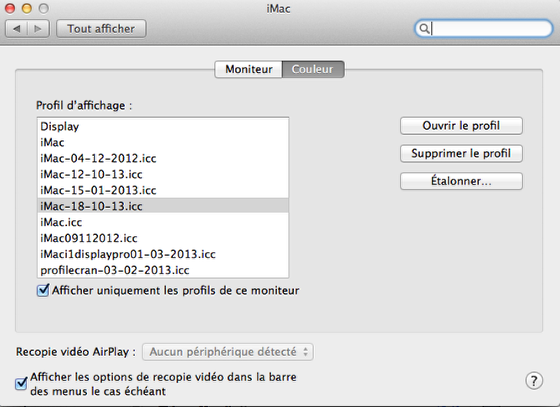Uncheck Afficher uniquement les profils de ce moniteur
The width and height of the screenshot is (560, 407).
[43, 290]
